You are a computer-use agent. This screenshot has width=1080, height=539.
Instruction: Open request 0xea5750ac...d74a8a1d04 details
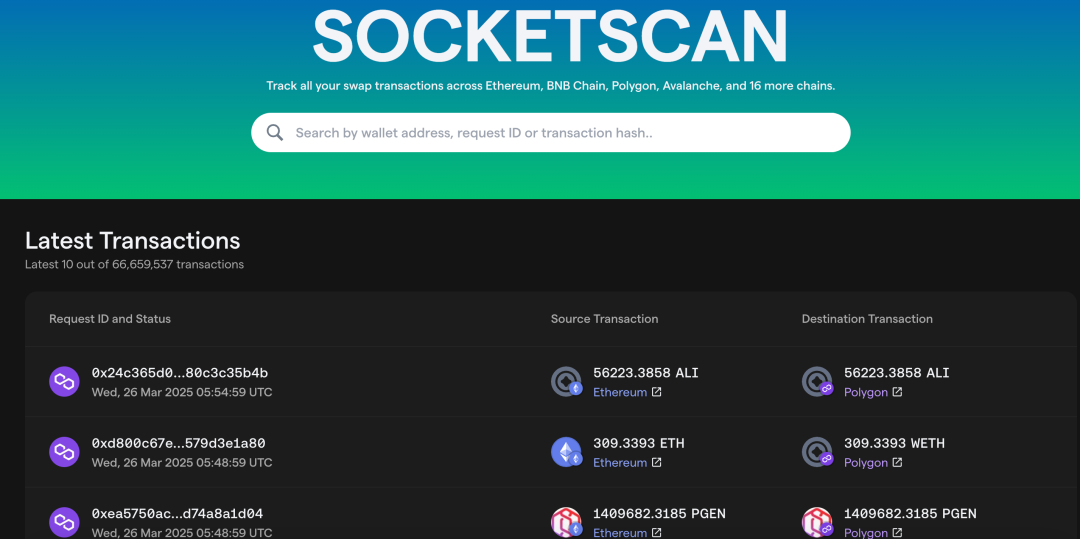tap(178, 514)
